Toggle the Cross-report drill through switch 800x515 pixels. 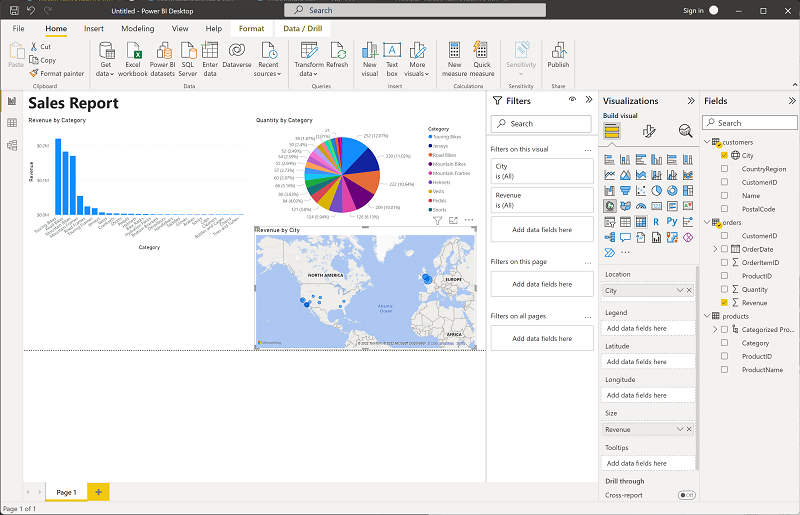686,495
